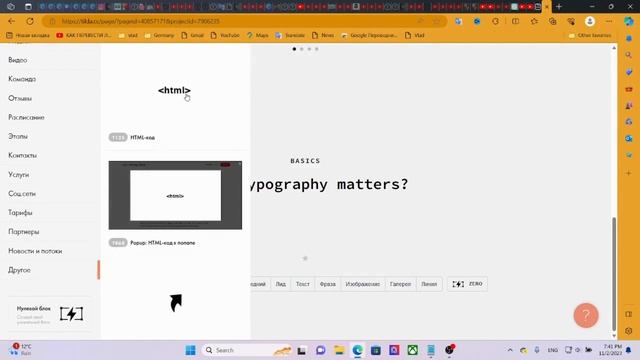Click the page vertical scrollbar thumb
640x360 pixels.
(x=614, y=274)
